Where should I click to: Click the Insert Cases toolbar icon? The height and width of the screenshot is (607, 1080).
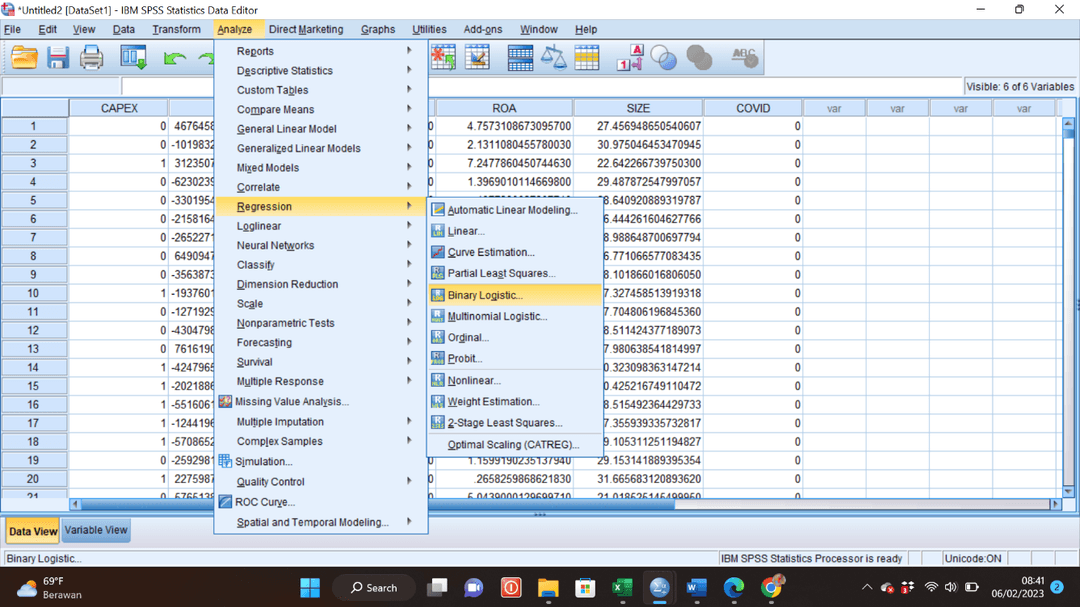point(443,58)
